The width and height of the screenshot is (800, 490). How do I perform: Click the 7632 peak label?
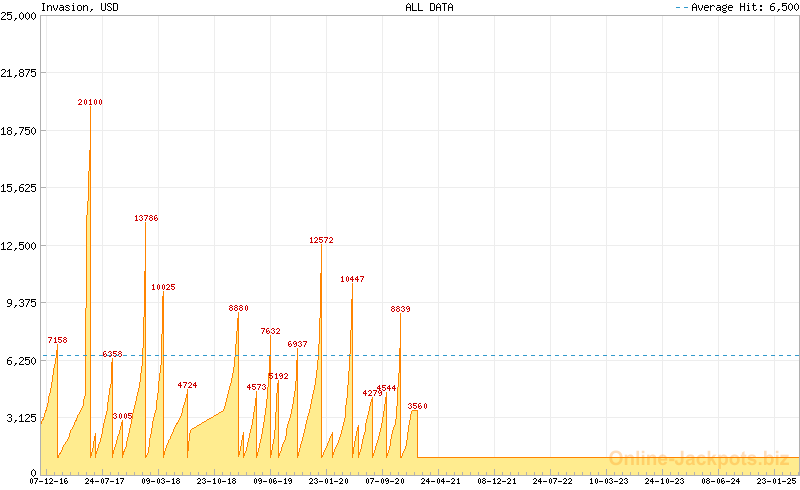[x=270, y=331]
